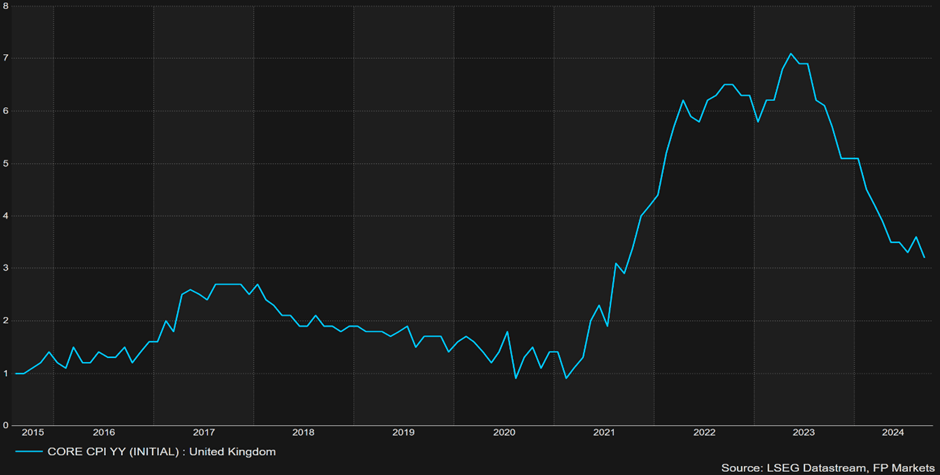Click the y-axis value 1
940x475 pixels.
5,373
